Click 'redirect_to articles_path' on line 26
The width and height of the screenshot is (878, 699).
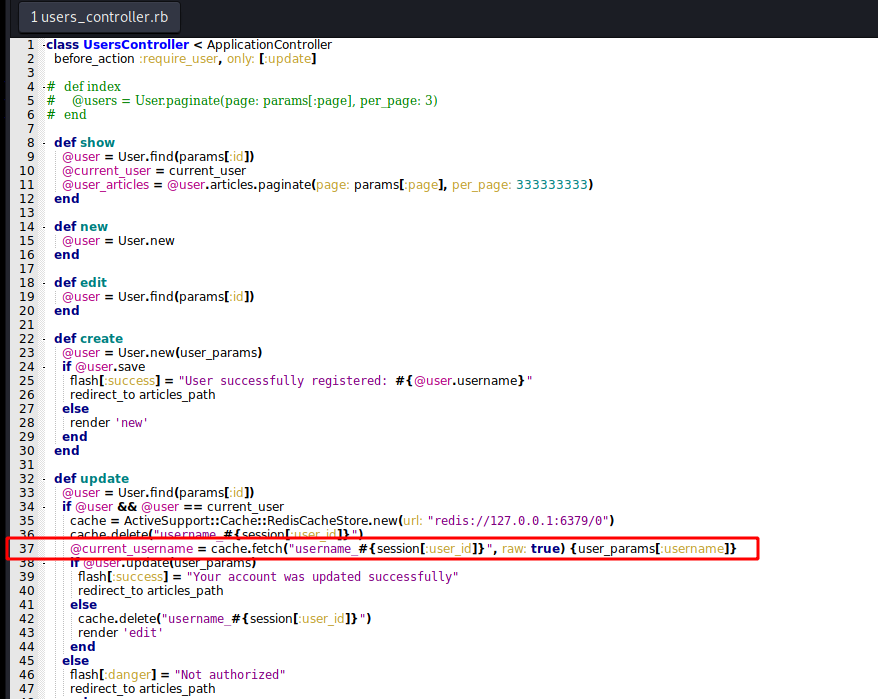coord(143,395)
